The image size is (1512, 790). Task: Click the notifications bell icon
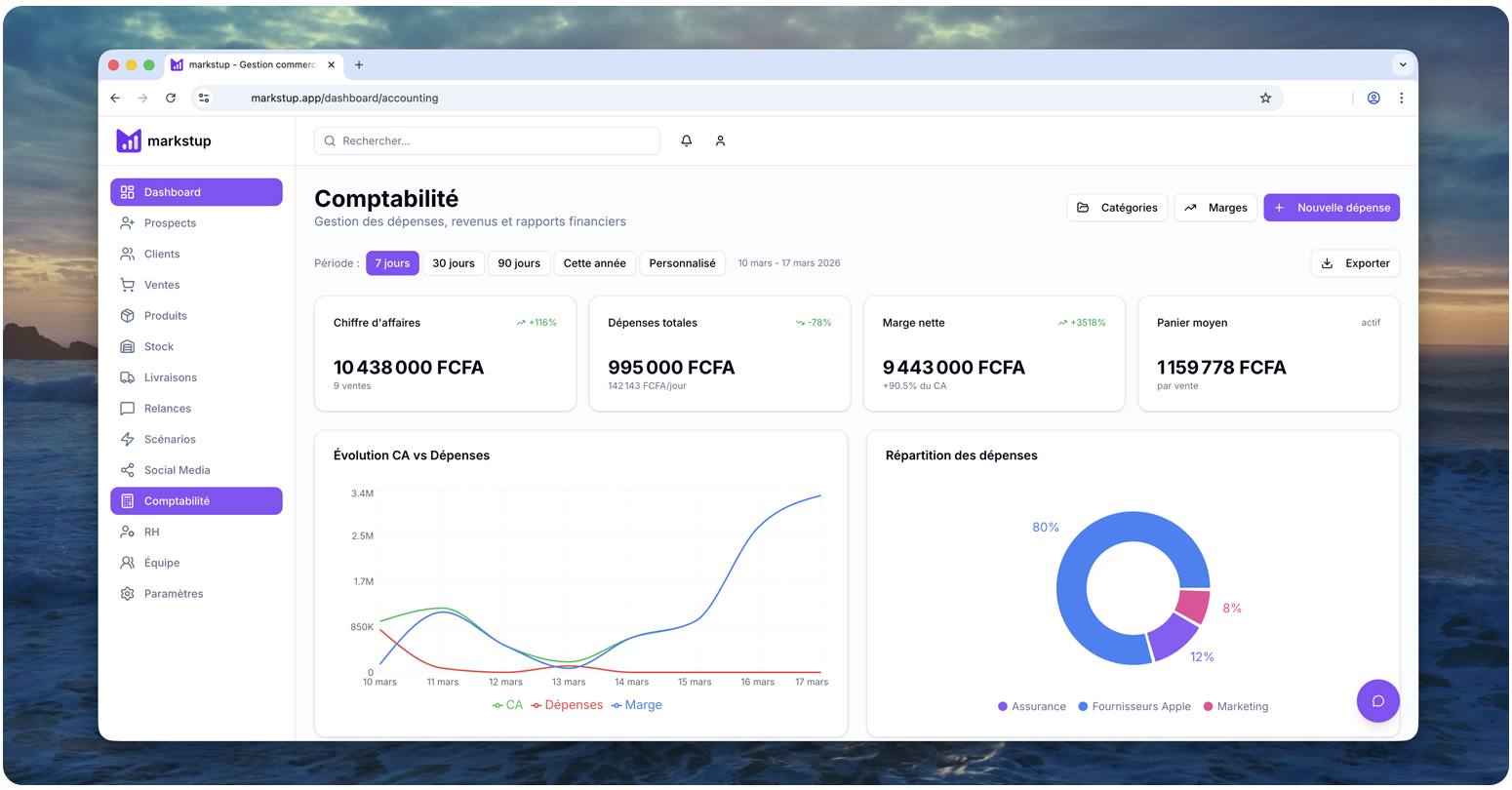[x=687, y=140]
